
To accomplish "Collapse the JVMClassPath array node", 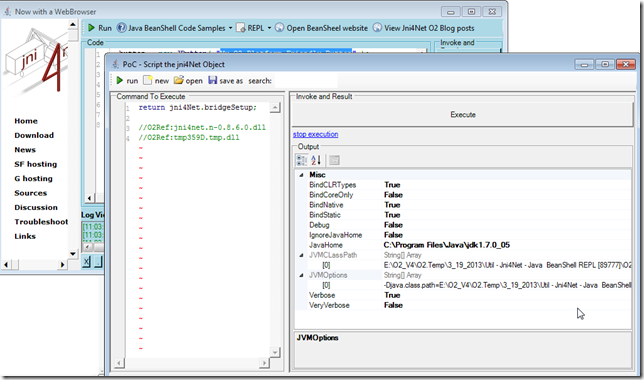I will 301,255.
